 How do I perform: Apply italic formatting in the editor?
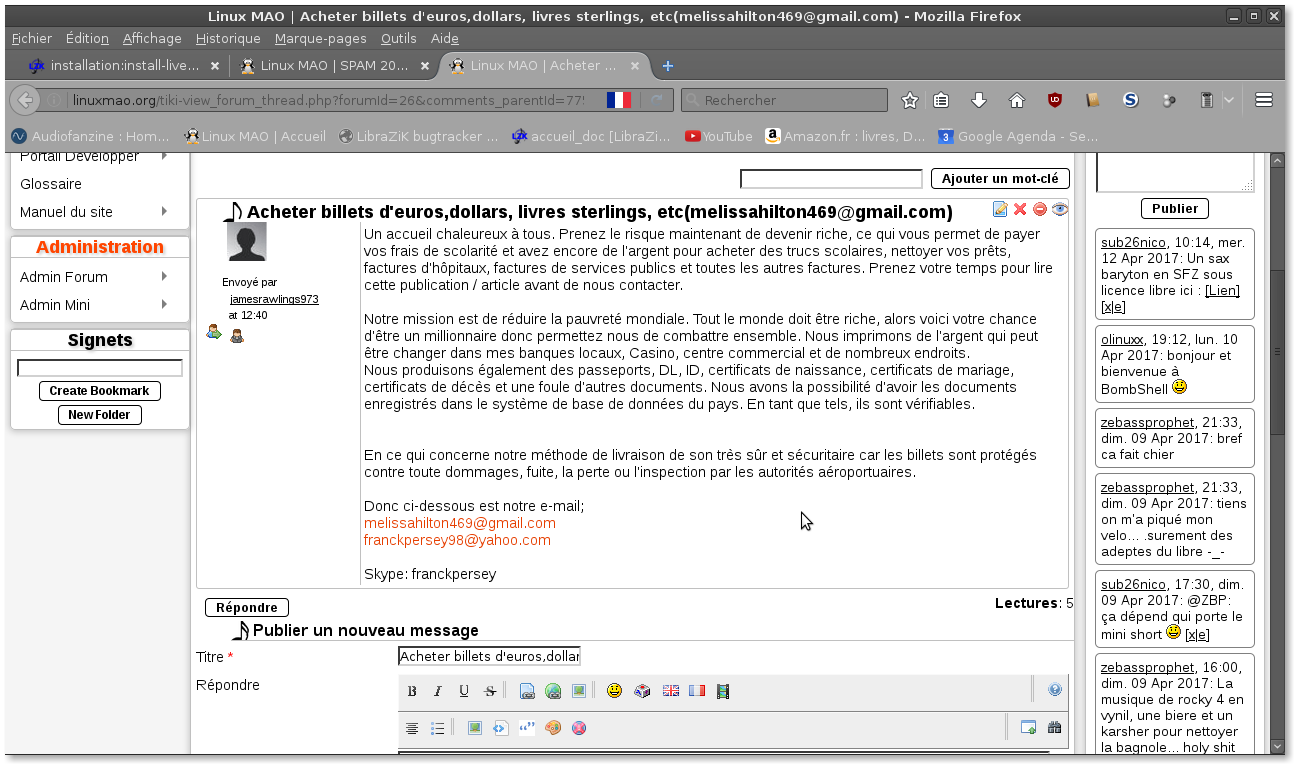(x=437, y=691)
